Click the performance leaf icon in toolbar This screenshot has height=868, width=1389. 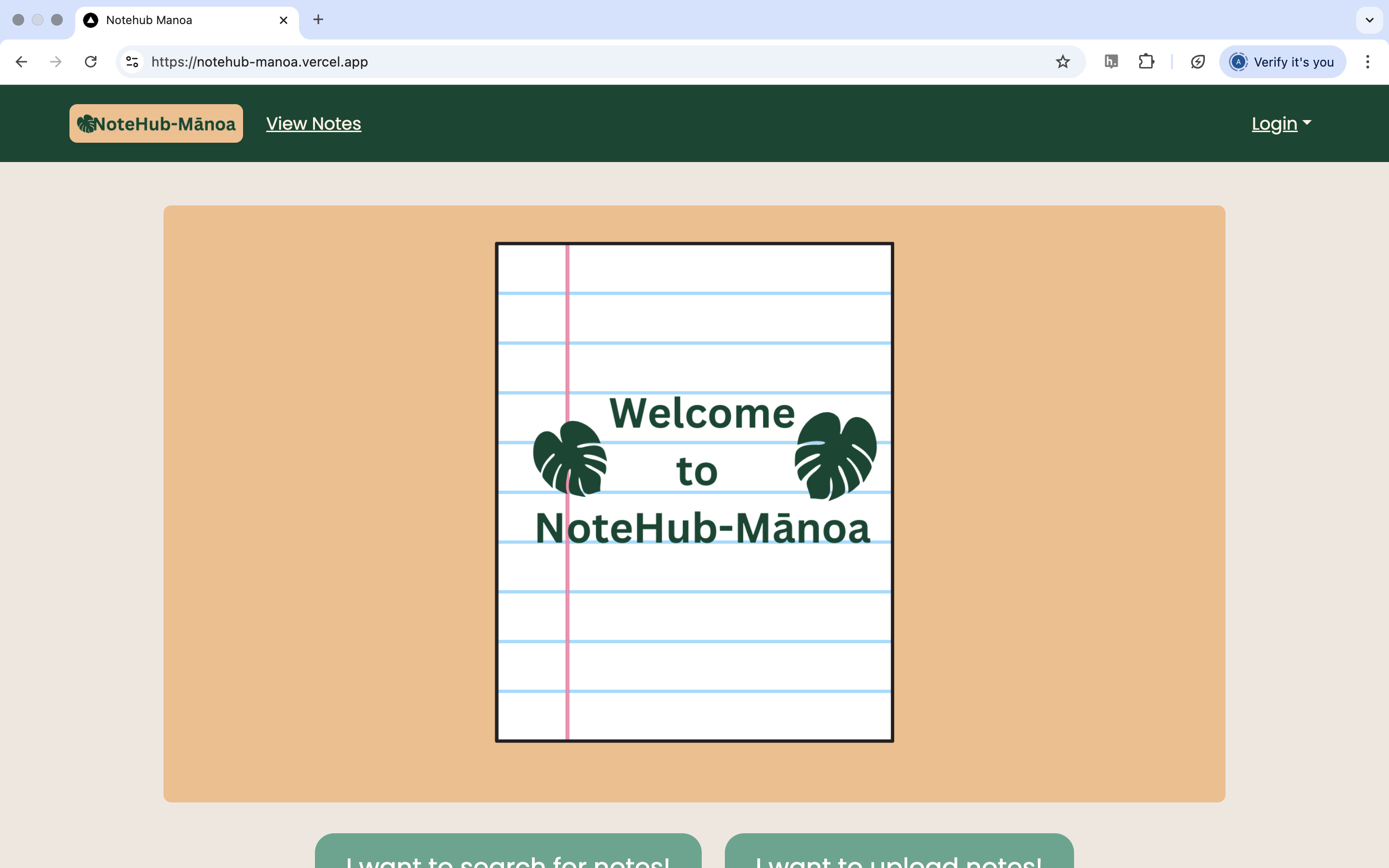1198,61
